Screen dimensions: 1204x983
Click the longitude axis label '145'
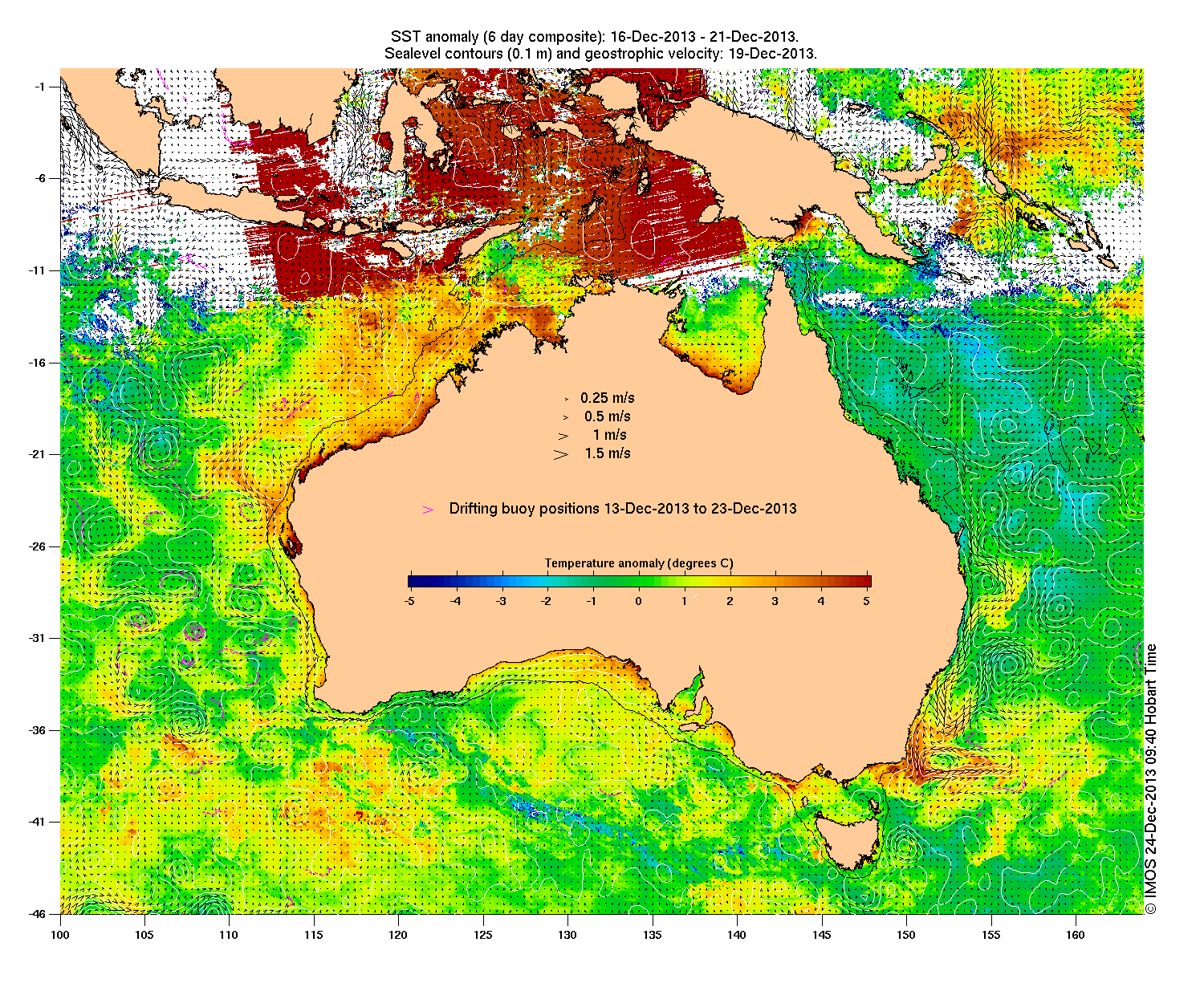(822, 934)
